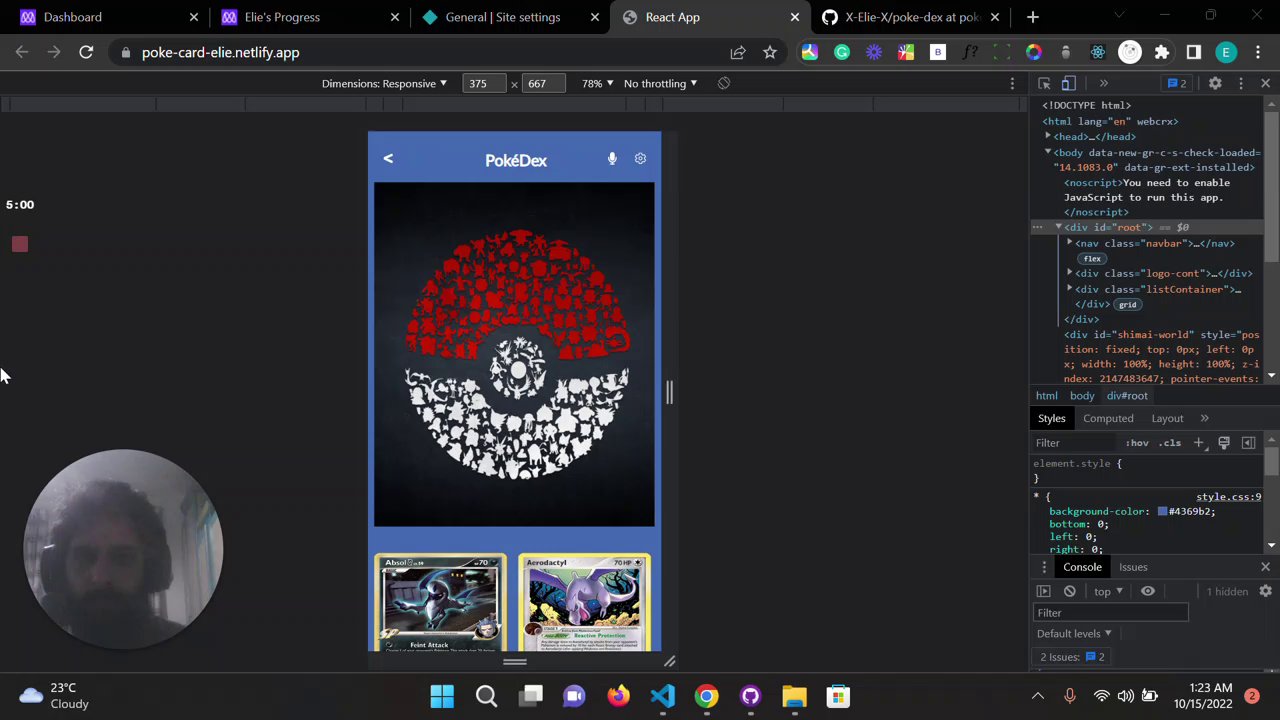
Task: Open the #4369b2 background color swatch
Action: 1162,511
